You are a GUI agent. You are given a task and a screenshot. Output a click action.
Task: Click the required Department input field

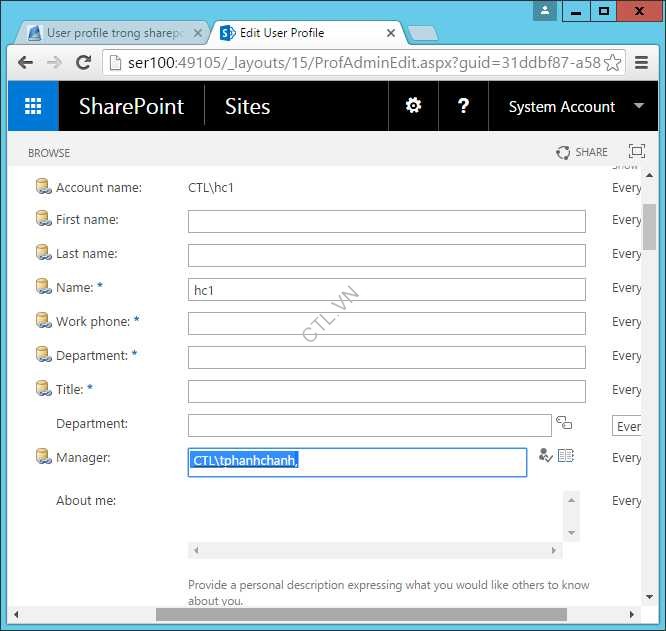click(x=387, y=357)
